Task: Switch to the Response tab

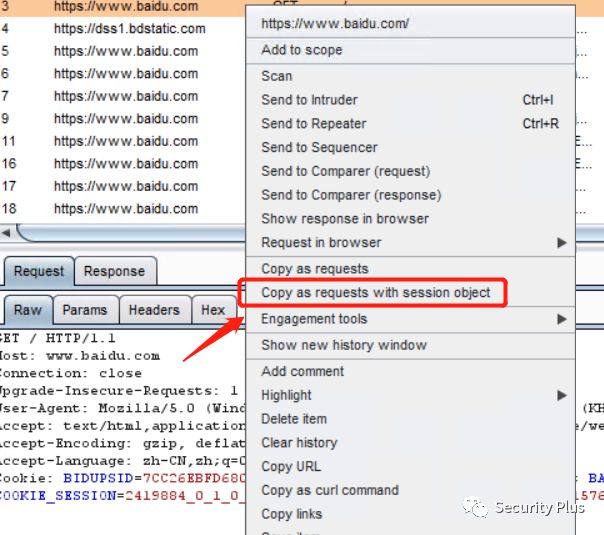Action: [x=115, y=271]
